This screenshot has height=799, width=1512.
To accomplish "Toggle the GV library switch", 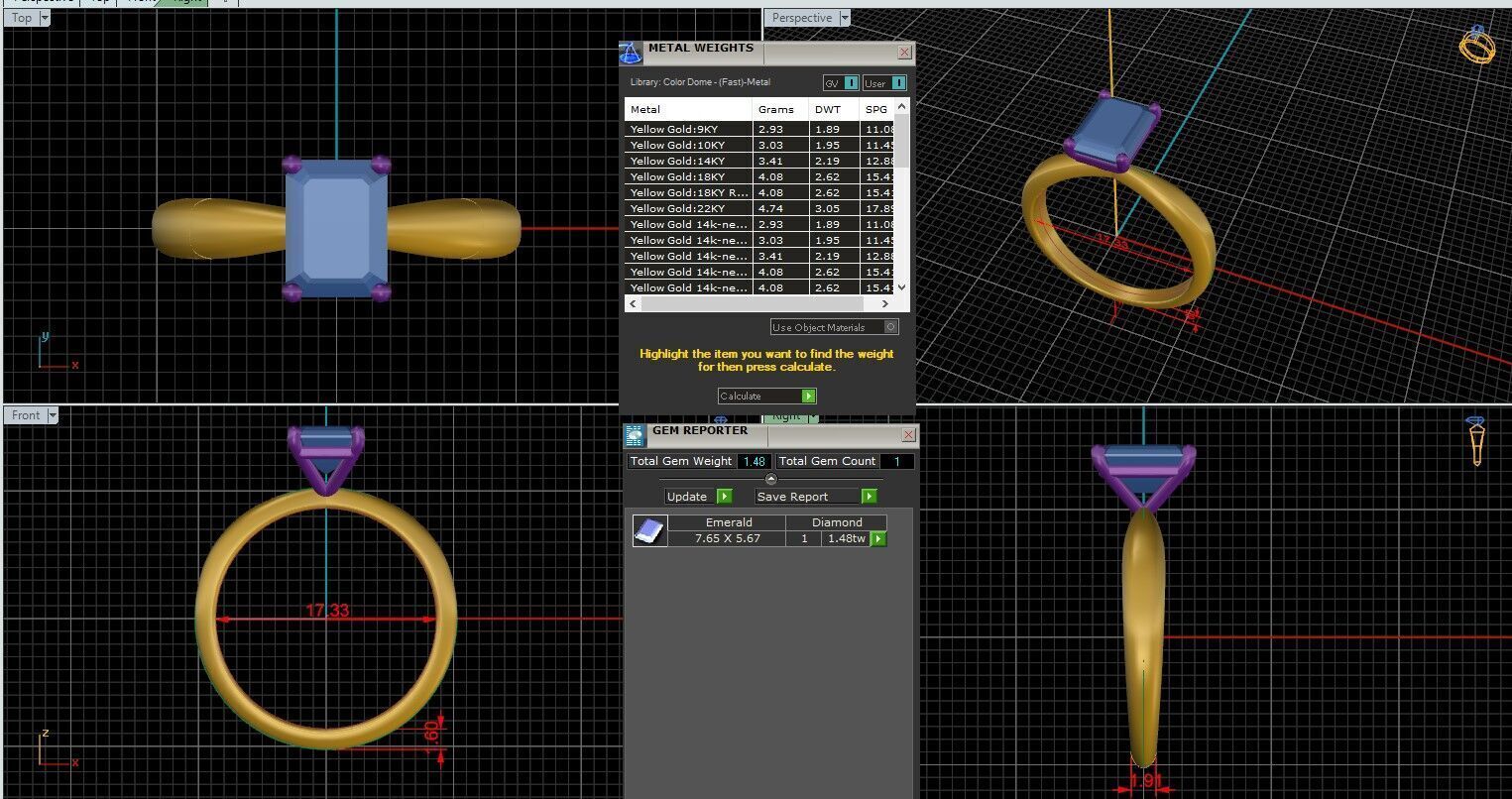I will click(841, 83).
